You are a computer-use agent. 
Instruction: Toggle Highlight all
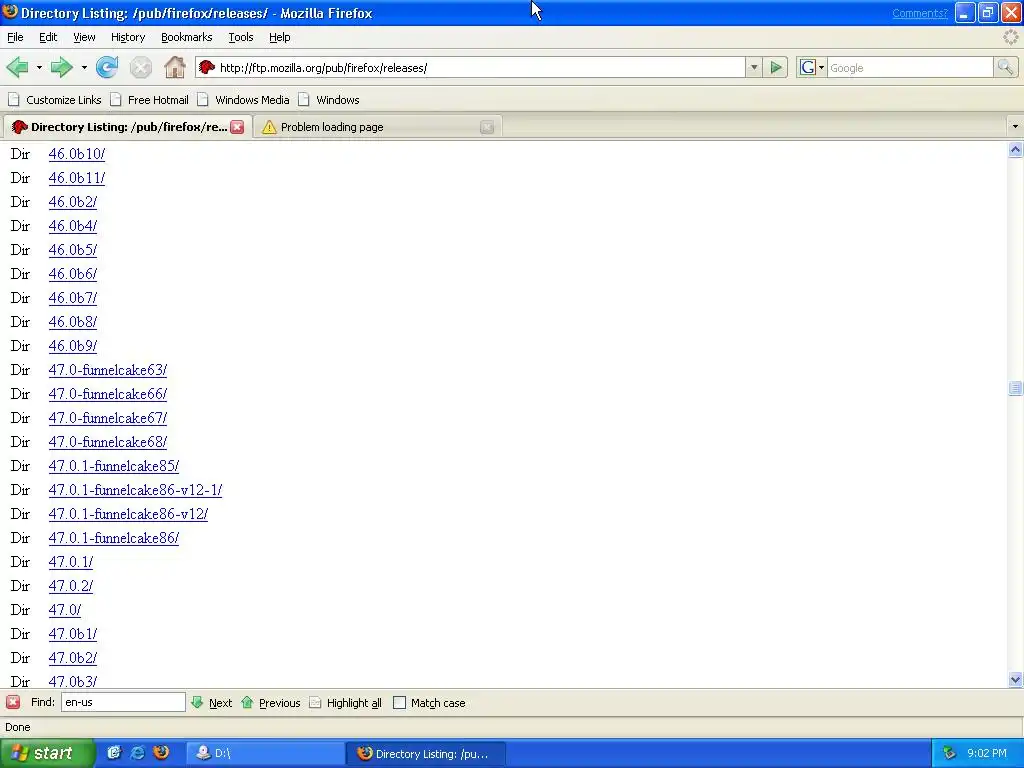click(x=345, y=703)
